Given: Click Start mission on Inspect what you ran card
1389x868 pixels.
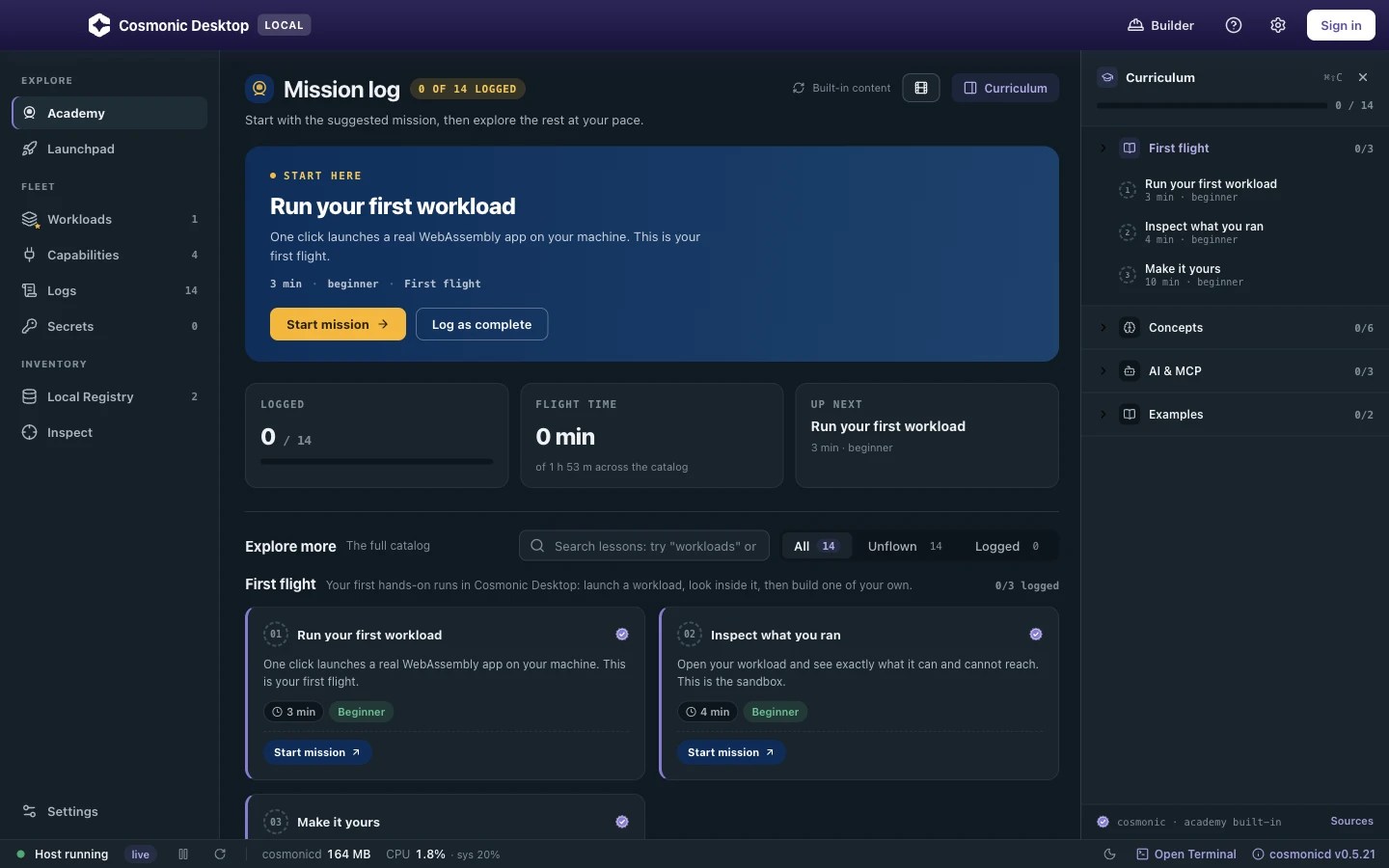Looking at the screenshot, I should 731,752.
